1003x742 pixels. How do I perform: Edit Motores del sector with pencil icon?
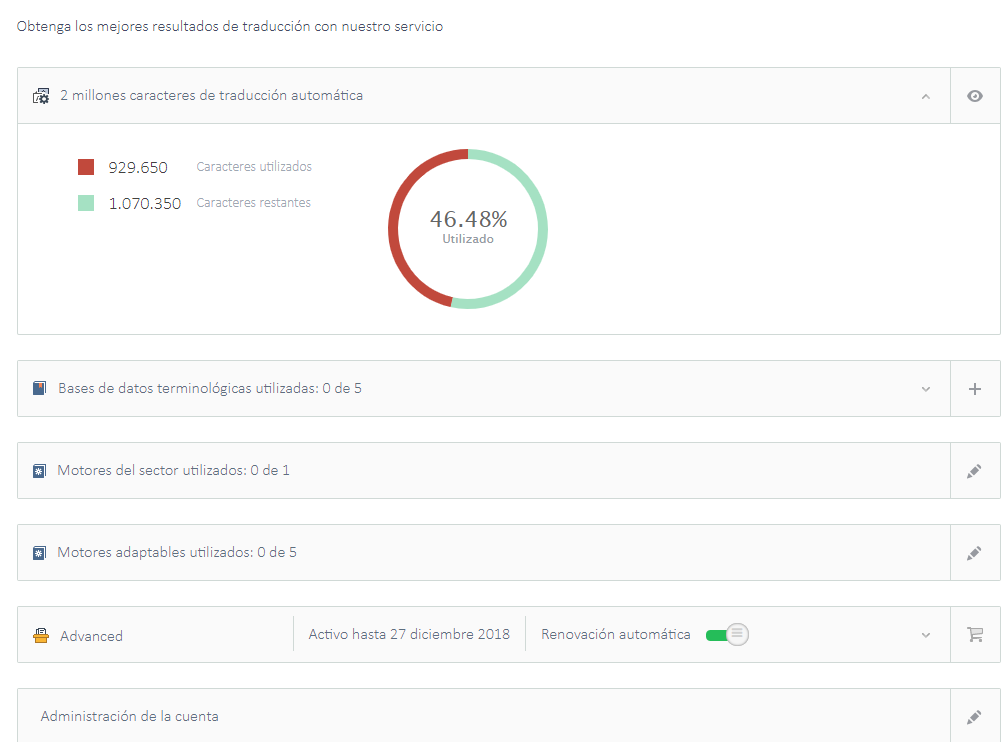click(x=974, y=471)
